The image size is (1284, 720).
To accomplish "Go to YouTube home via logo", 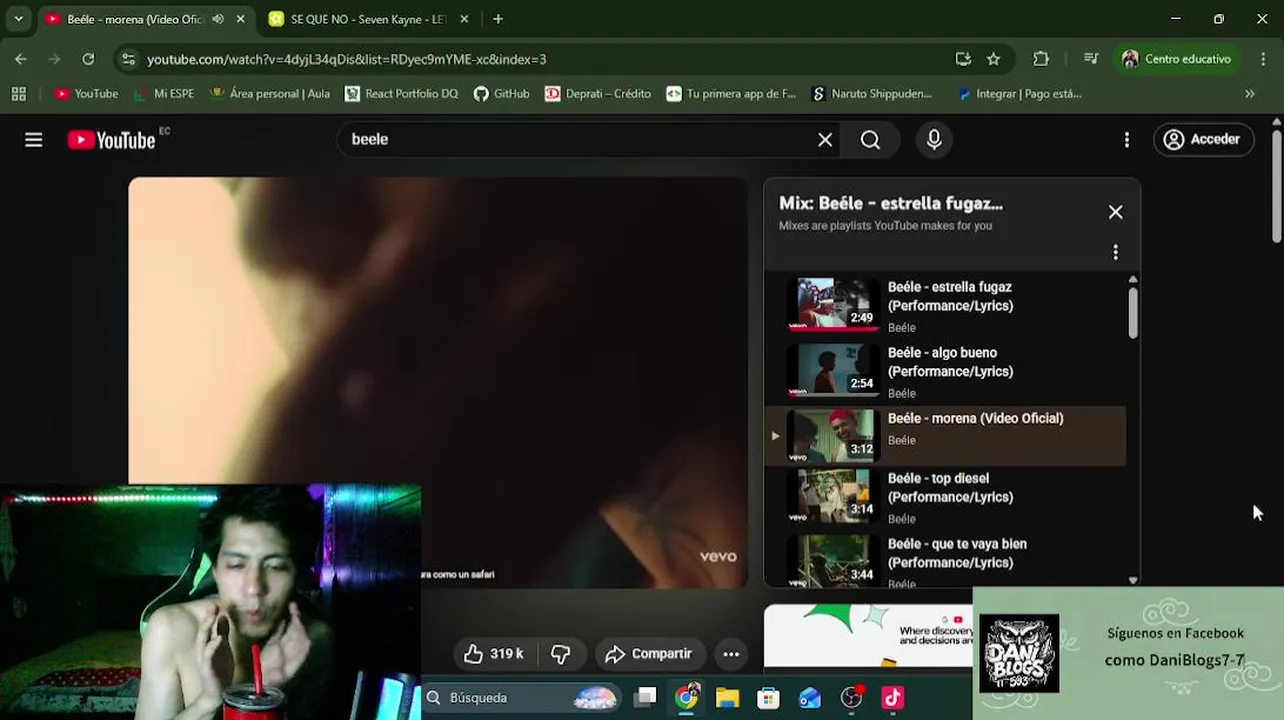I will (111, 140).
